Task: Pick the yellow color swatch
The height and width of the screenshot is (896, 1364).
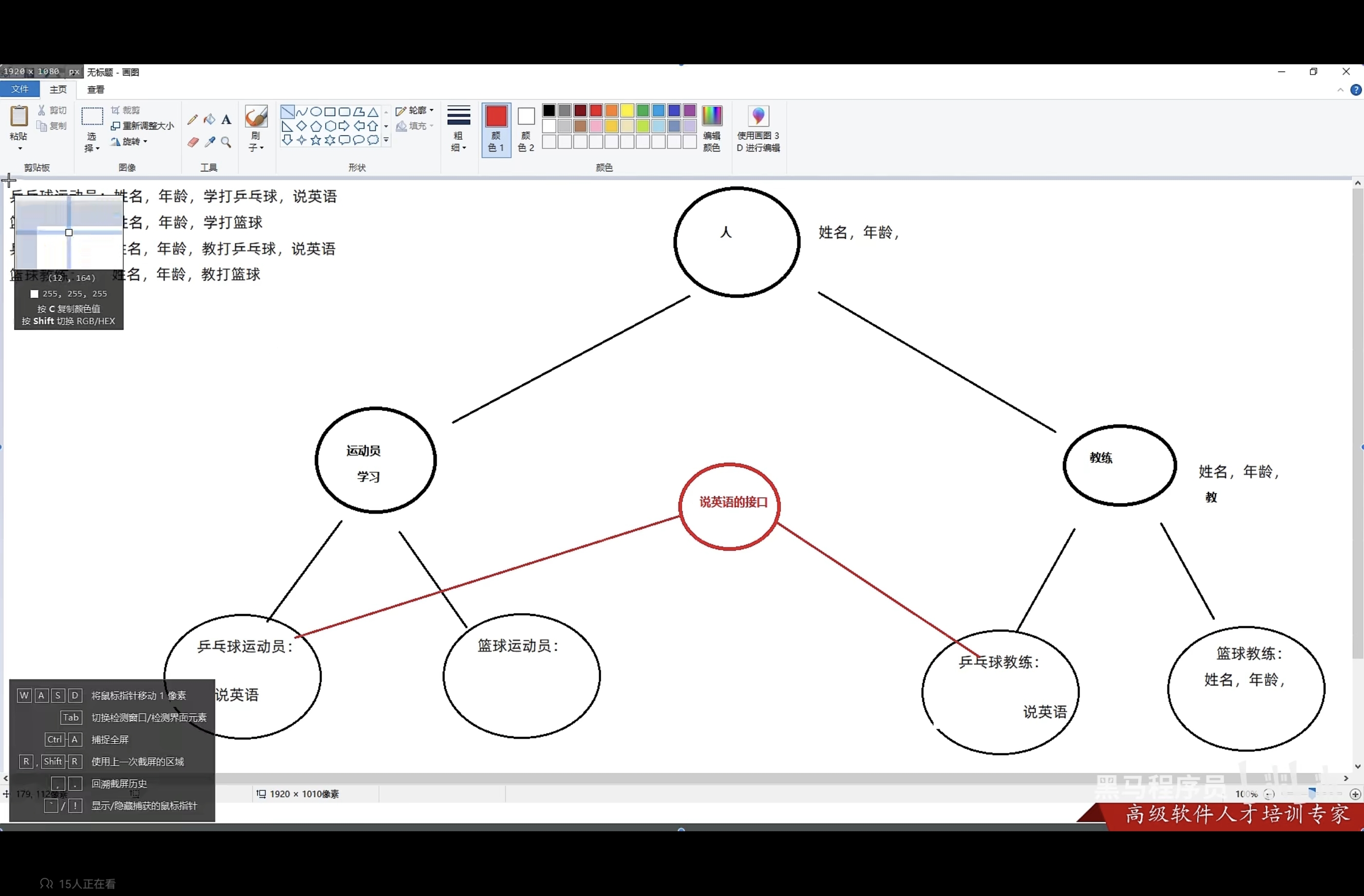Action: coord(627,111)
